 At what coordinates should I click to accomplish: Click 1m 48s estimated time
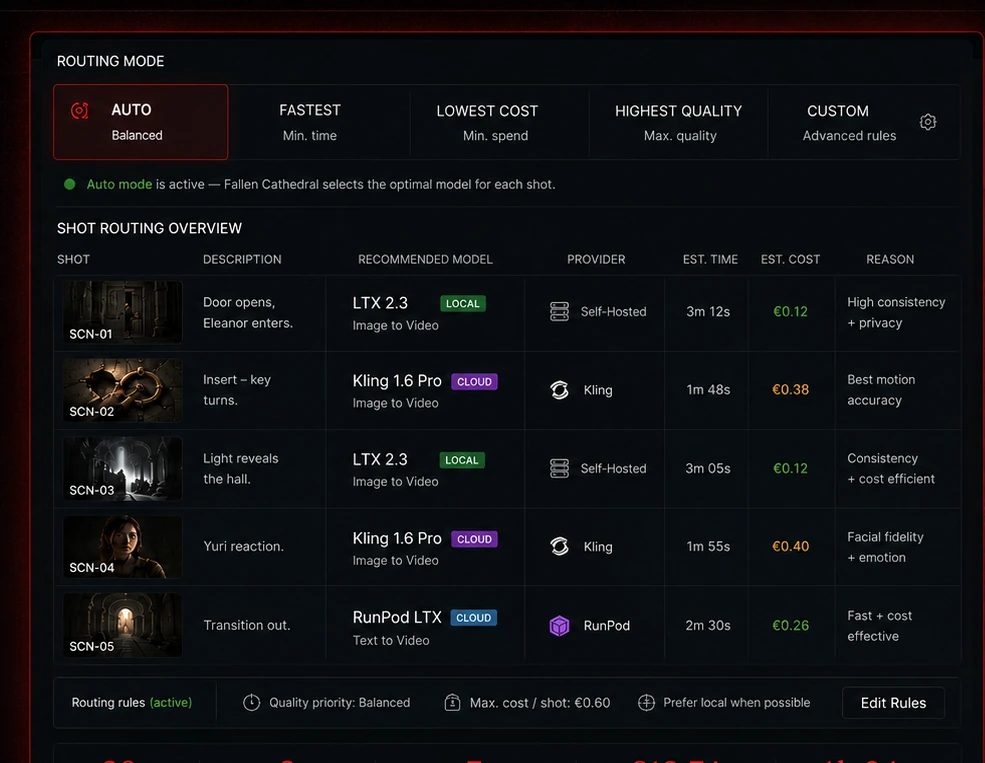point(708,389)
